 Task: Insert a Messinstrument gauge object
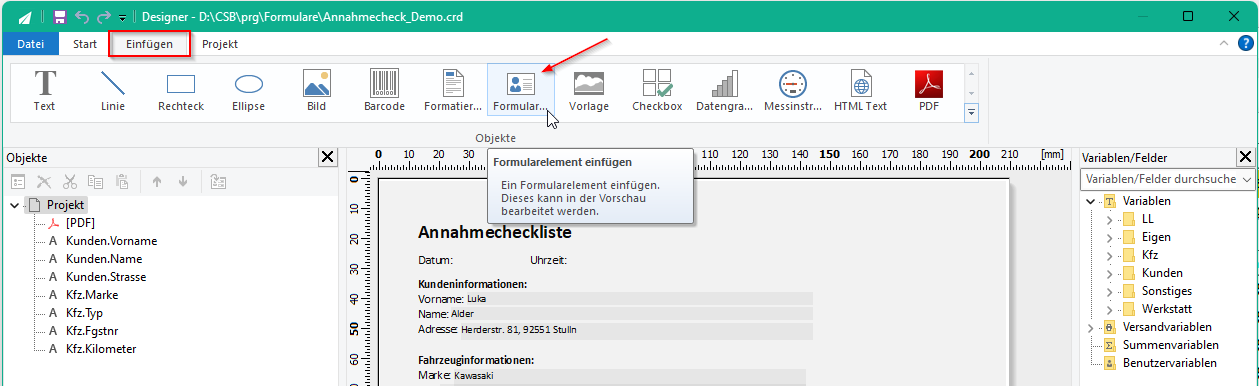[792, 91]
